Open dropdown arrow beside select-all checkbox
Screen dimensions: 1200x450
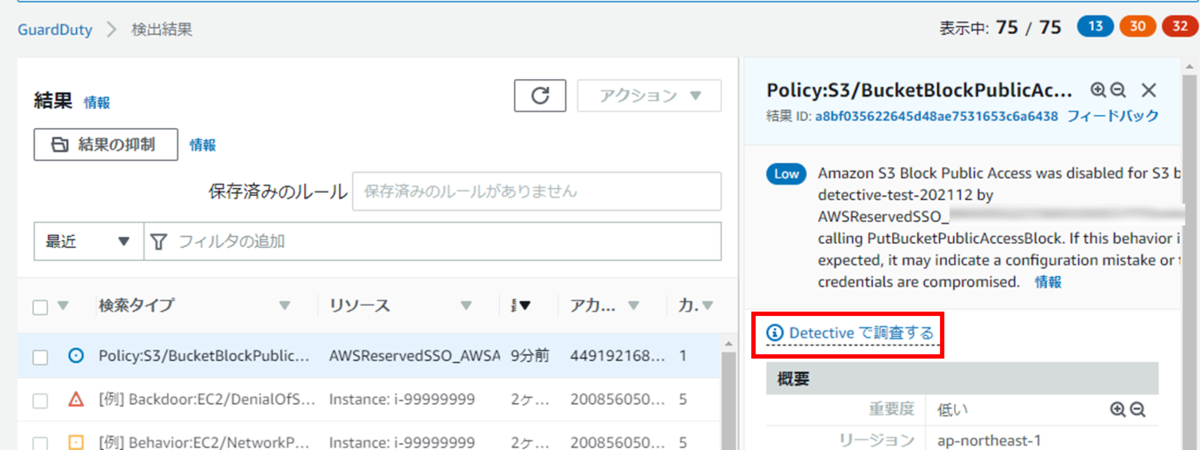coord(63,306)
